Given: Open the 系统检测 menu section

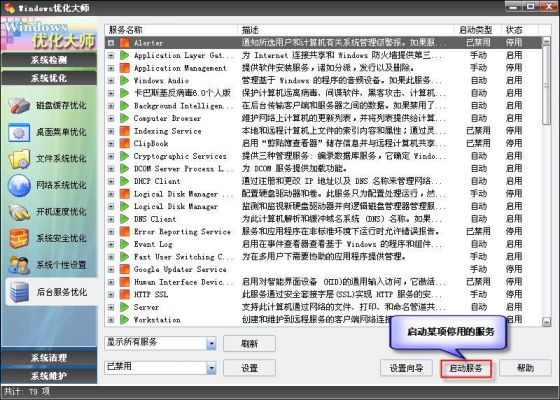Looking at the screenshot, I should (49, 60).
